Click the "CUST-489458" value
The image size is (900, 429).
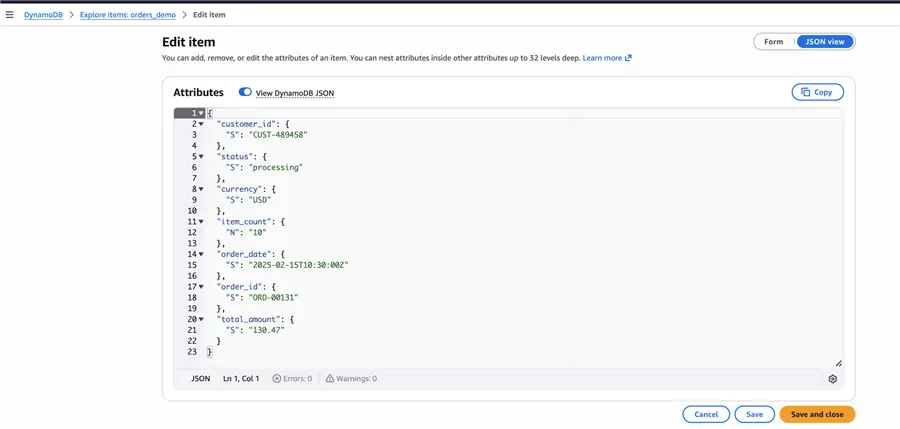(278, 135)
